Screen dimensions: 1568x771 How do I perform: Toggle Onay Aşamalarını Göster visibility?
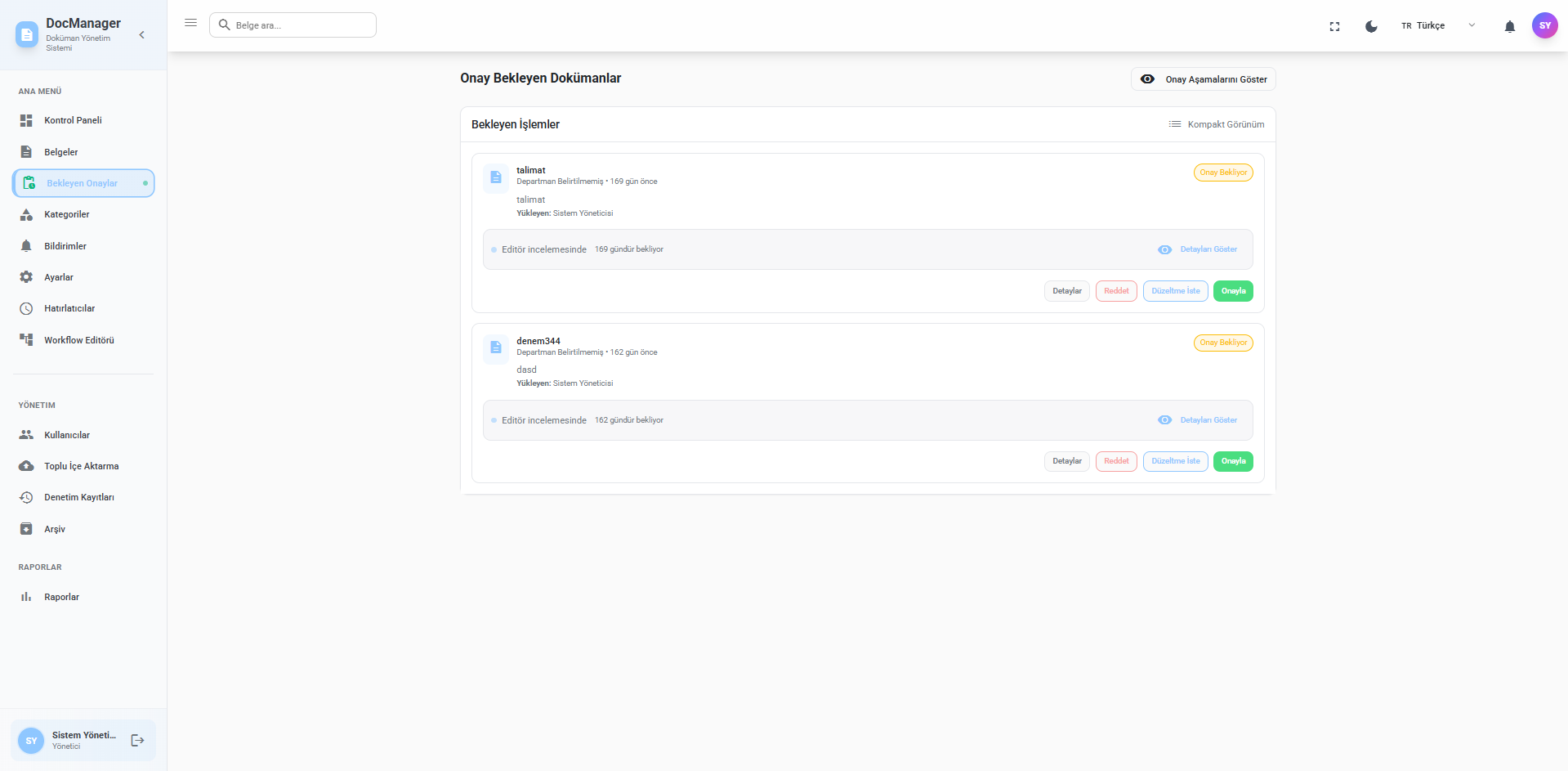tap(1202, 78)
